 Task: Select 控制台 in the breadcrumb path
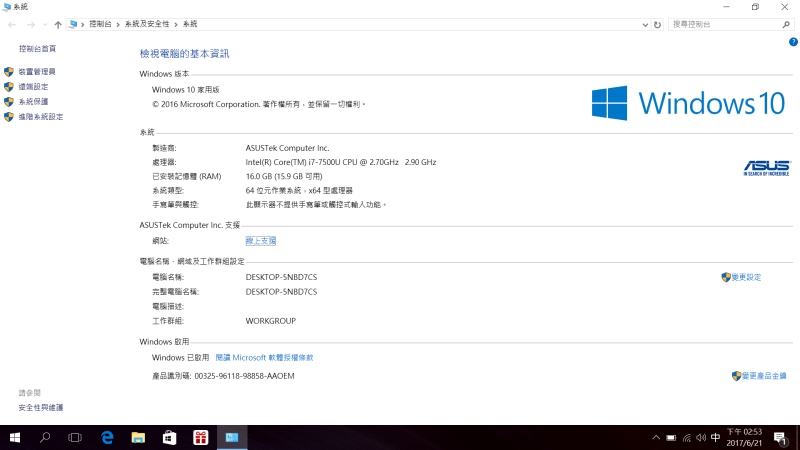click(x=101, y=24)
